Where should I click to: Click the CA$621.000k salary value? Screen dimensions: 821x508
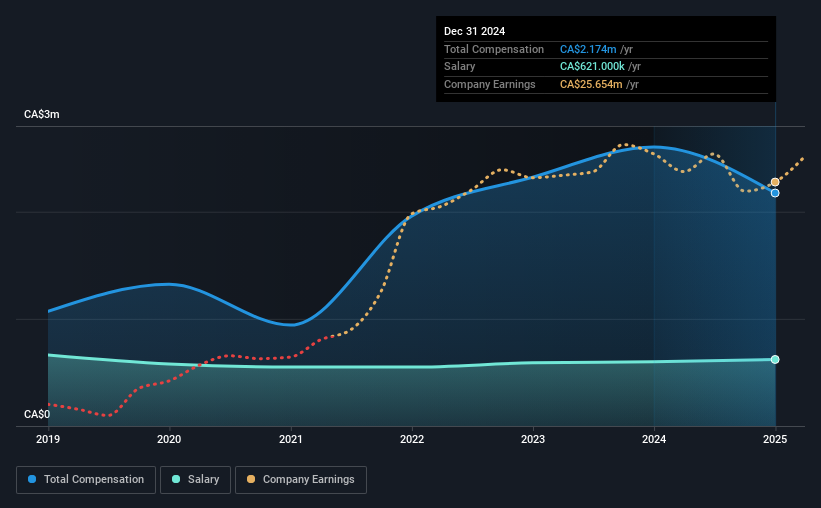click(x=592, y=67)
